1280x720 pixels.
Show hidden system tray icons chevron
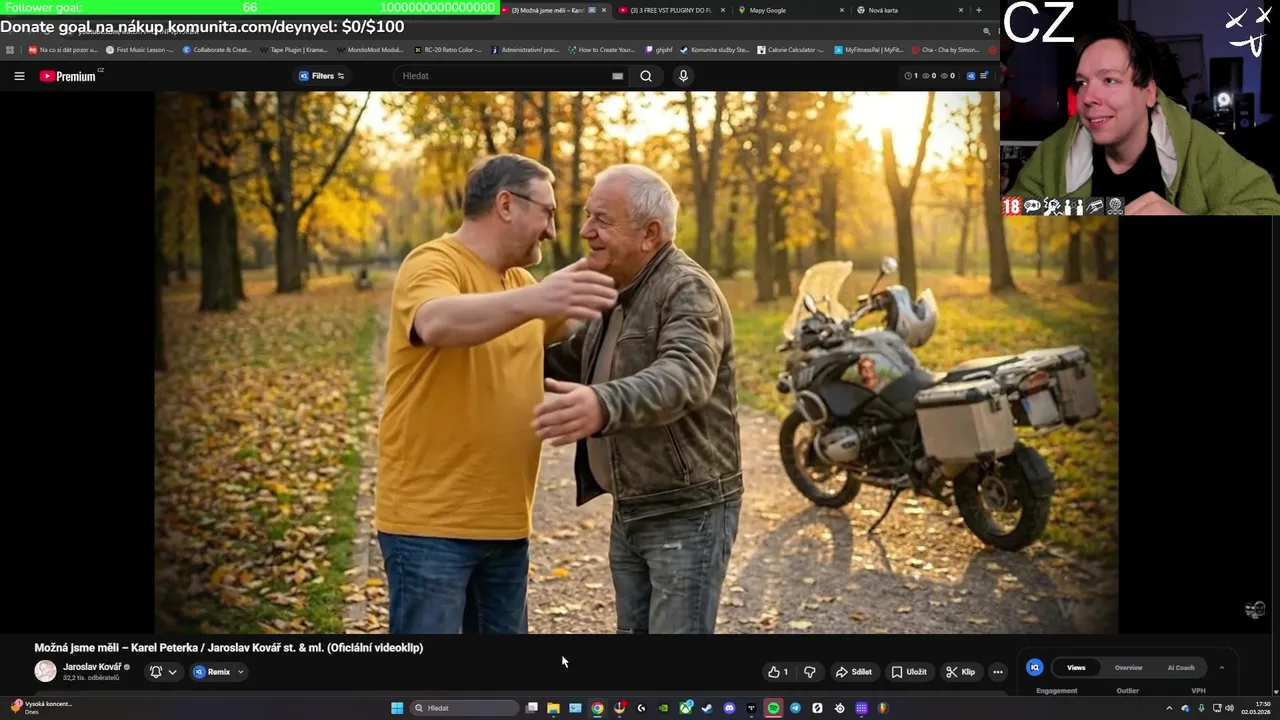(x=1169, y=708)
